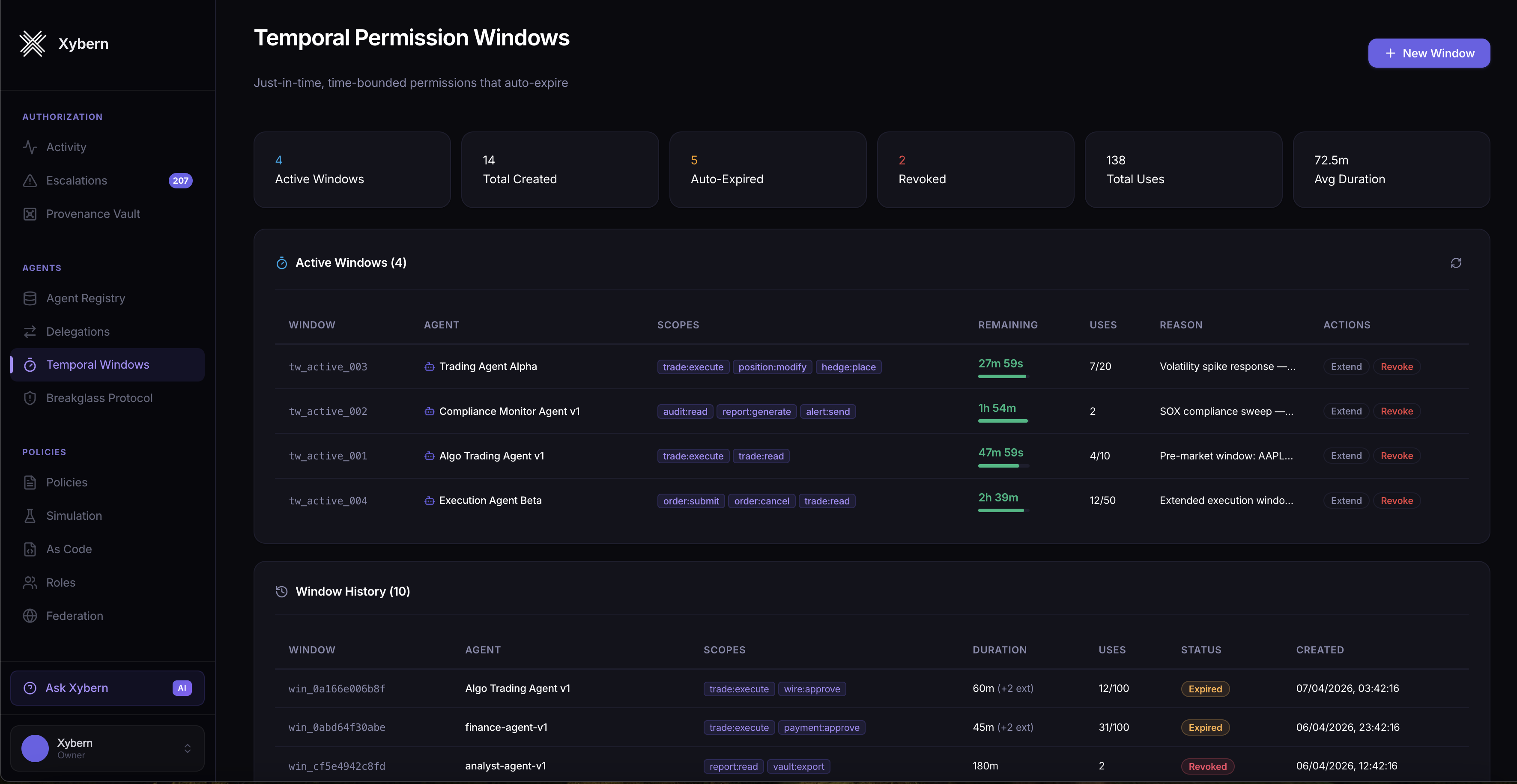Revoke the tw_active_003 window
This screenshot has width=1517, height=784.
point(1396,367)
